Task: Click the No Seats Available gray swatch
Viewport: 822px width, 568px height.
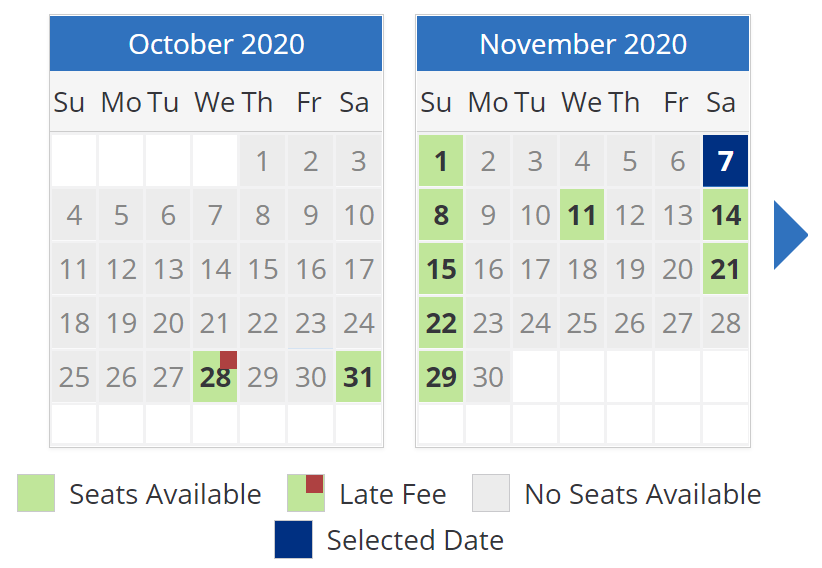Action: [x=491, y=493]
